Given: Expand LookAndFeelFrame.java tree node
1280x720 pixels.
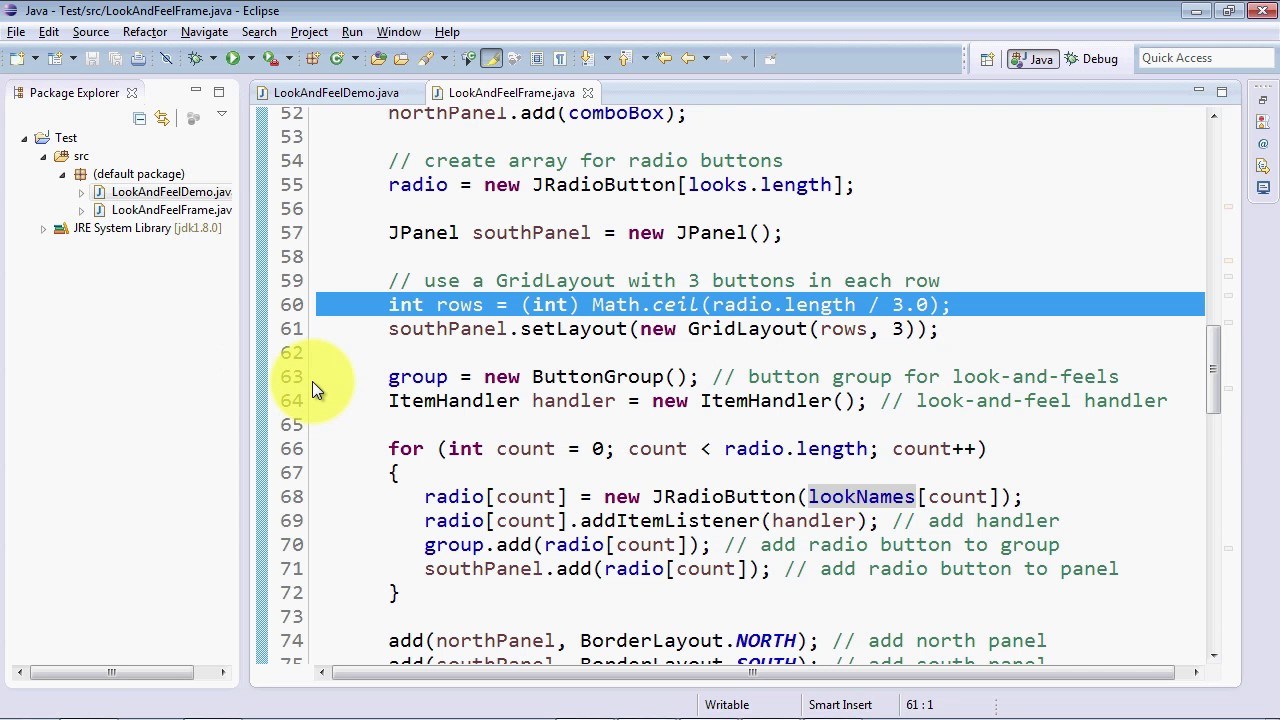Looking at the screenshot, I should pyautogui.click(x=81, y=210).
